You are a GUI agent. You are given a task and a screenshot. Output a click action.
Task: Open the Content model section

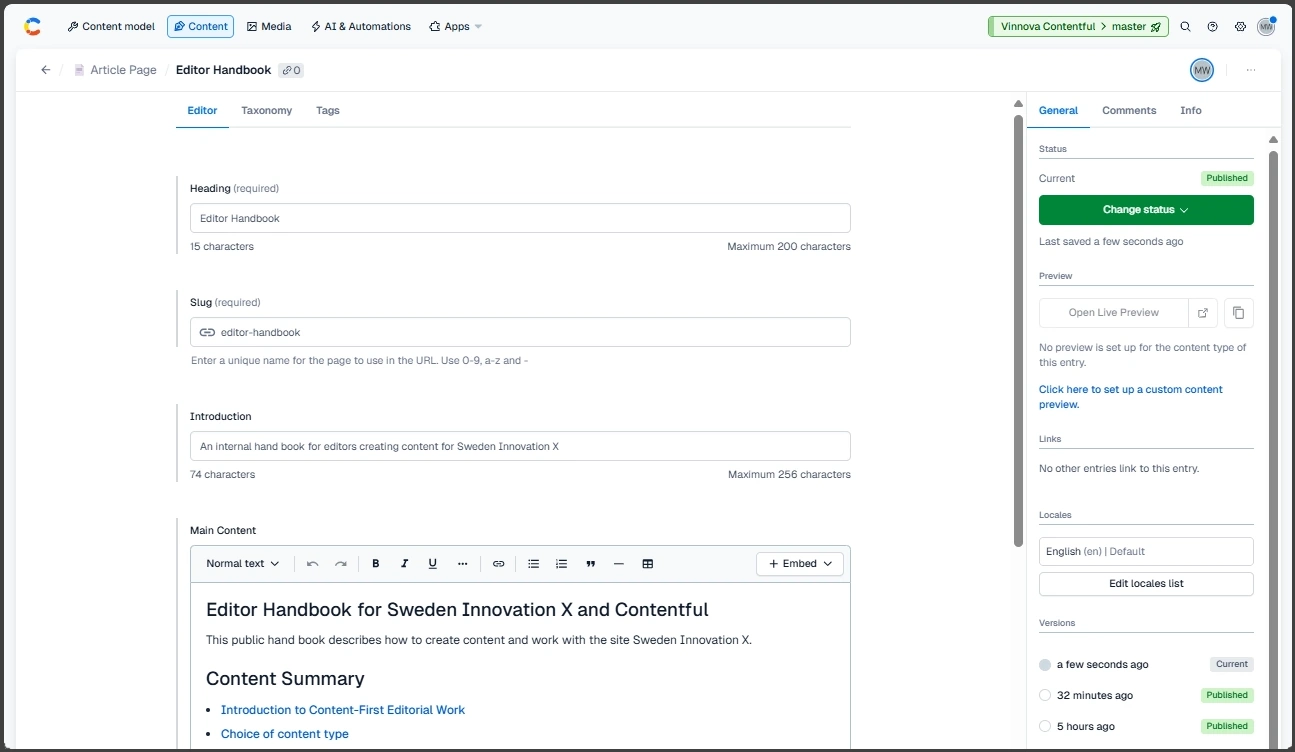coord(111,27)
